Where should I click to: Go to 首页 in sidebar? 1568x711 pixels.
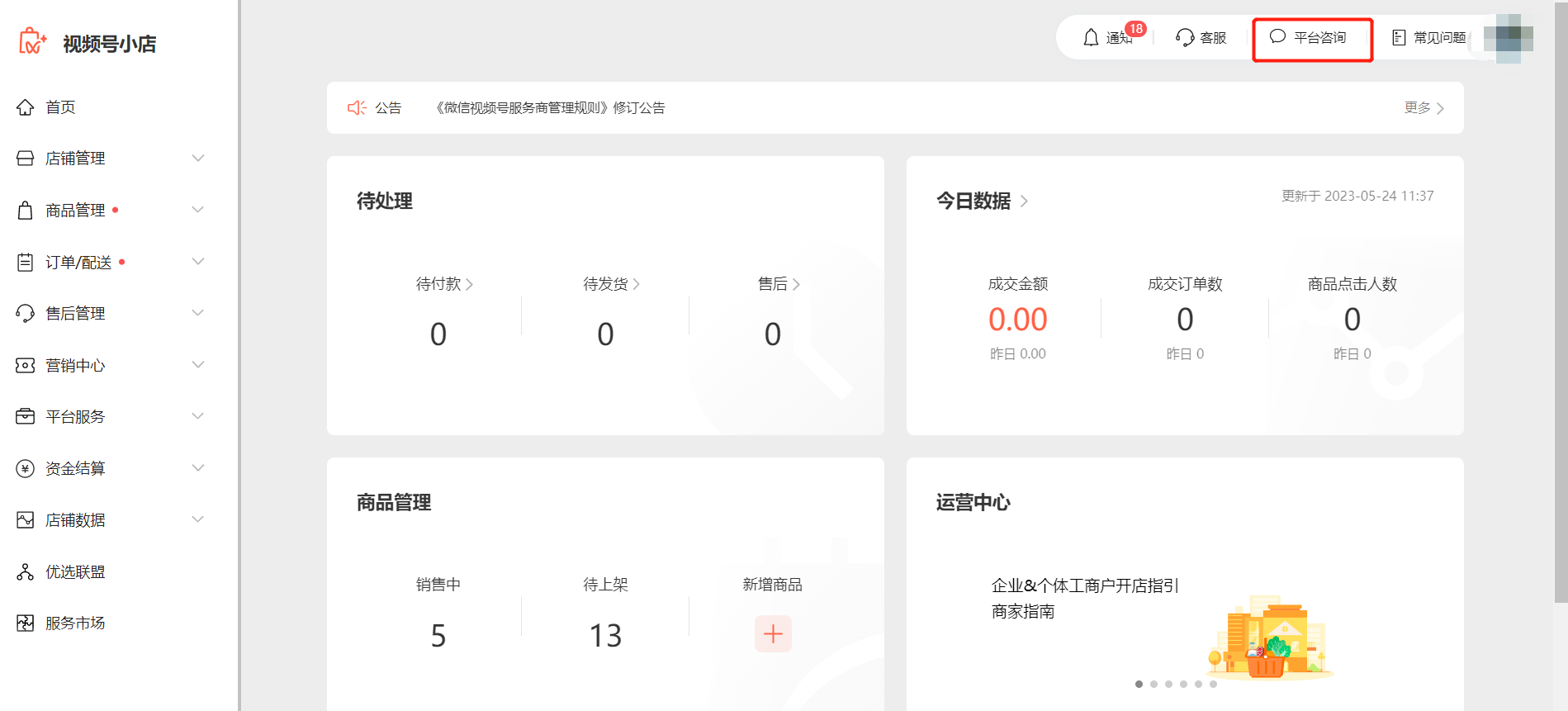pyautogui.click(x=60, y=107)
